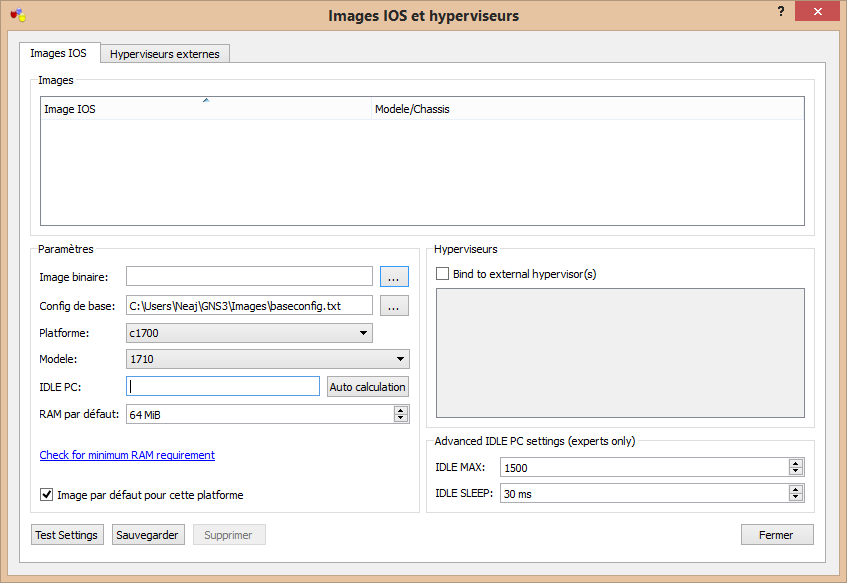Screen dimensions: 847x583
Task: Uncheck Image par défaut pour cette platforme
Action: (46, 494)
